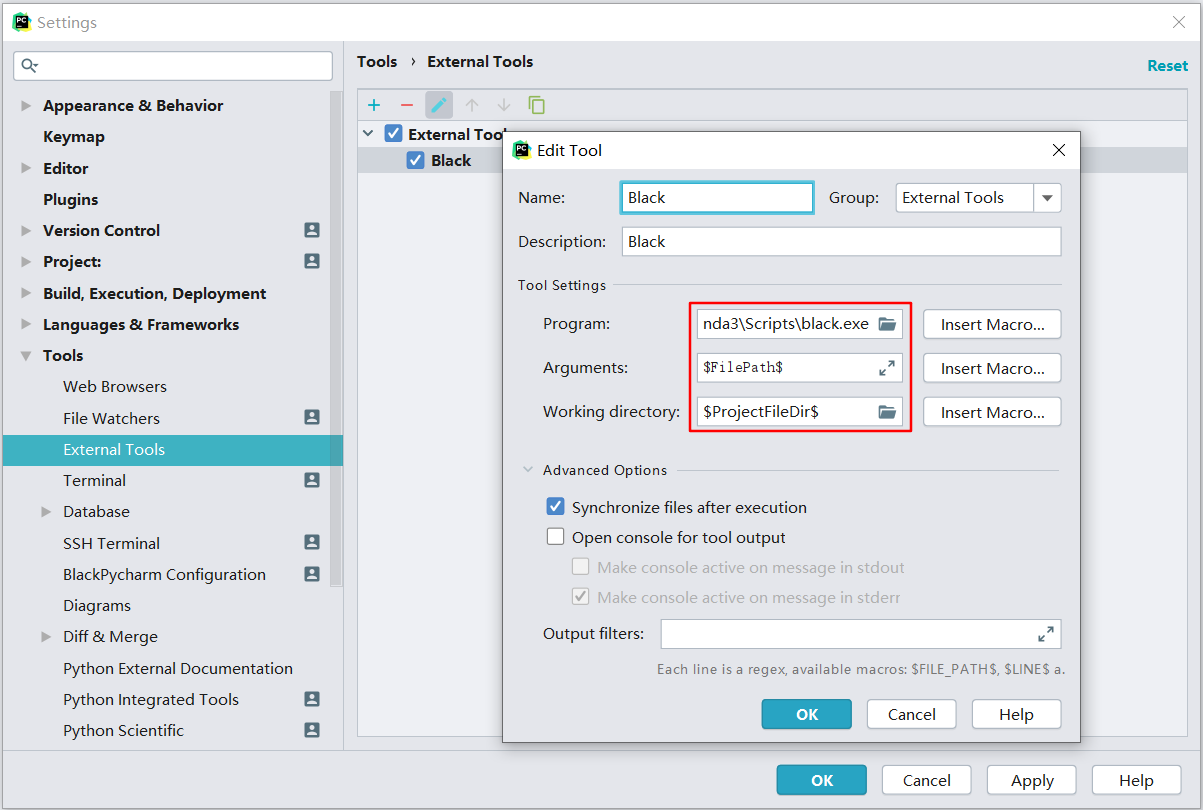The width and height of the screenshot is (1203, 810).
Task: Click the Tools breadcrumb in header
Action: tap(377, 61)
